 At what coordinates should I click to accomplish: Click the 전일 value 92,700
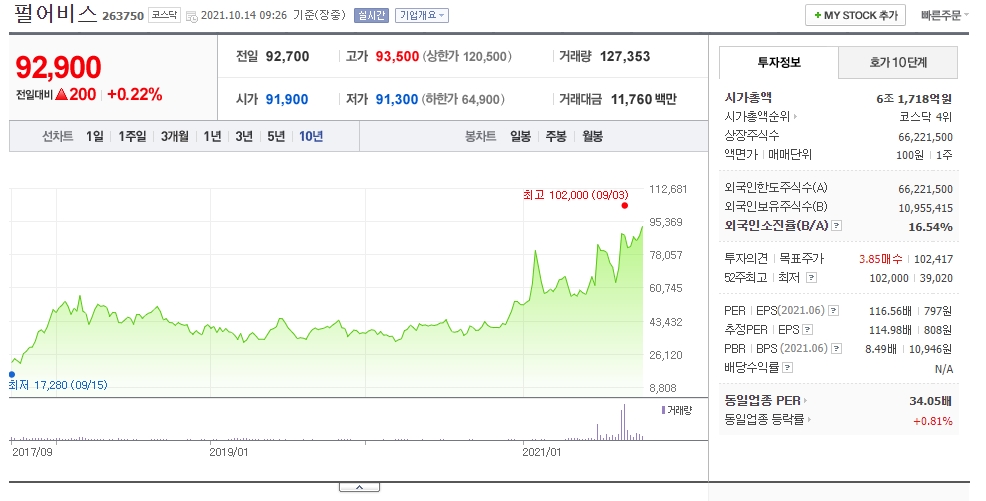pos(287,56)
